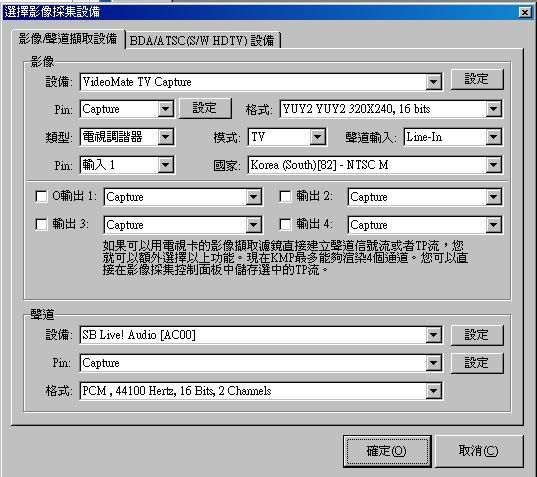This screenshot has height=477, width=537.
Task: Open the 格式 YUY2 320X240 dropdown
Action: [391, 109]
